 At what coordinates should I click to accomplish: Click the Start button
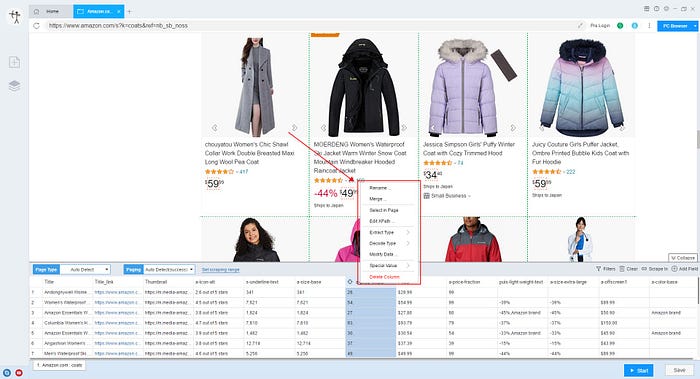coord(638,371)
